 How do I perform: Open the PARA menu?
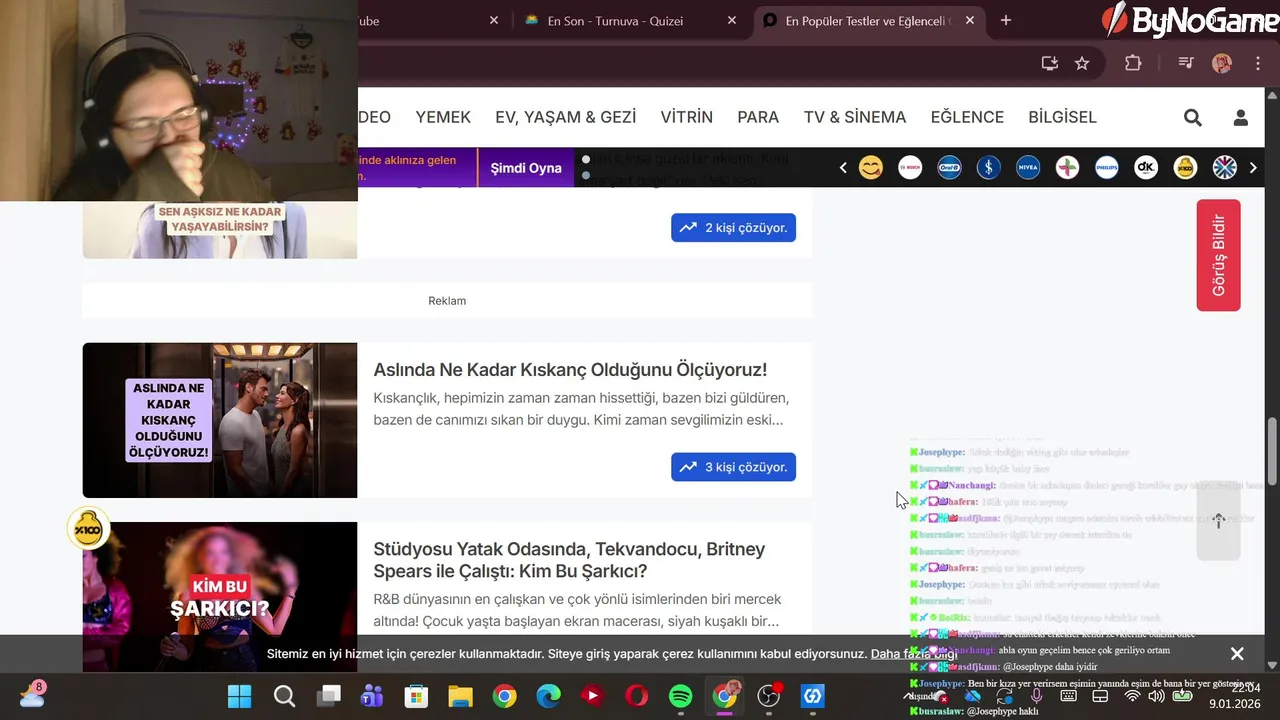pos(758,117)
